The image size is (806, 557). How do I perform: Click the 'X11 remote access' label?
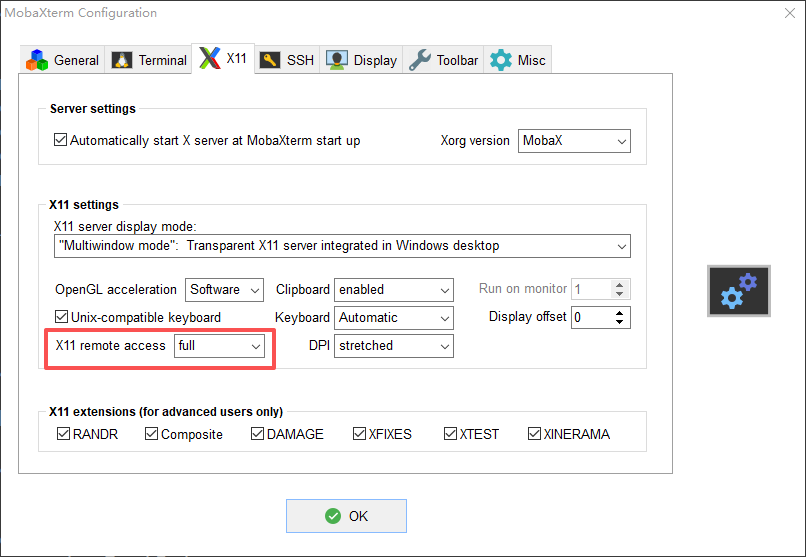point(111,345)
